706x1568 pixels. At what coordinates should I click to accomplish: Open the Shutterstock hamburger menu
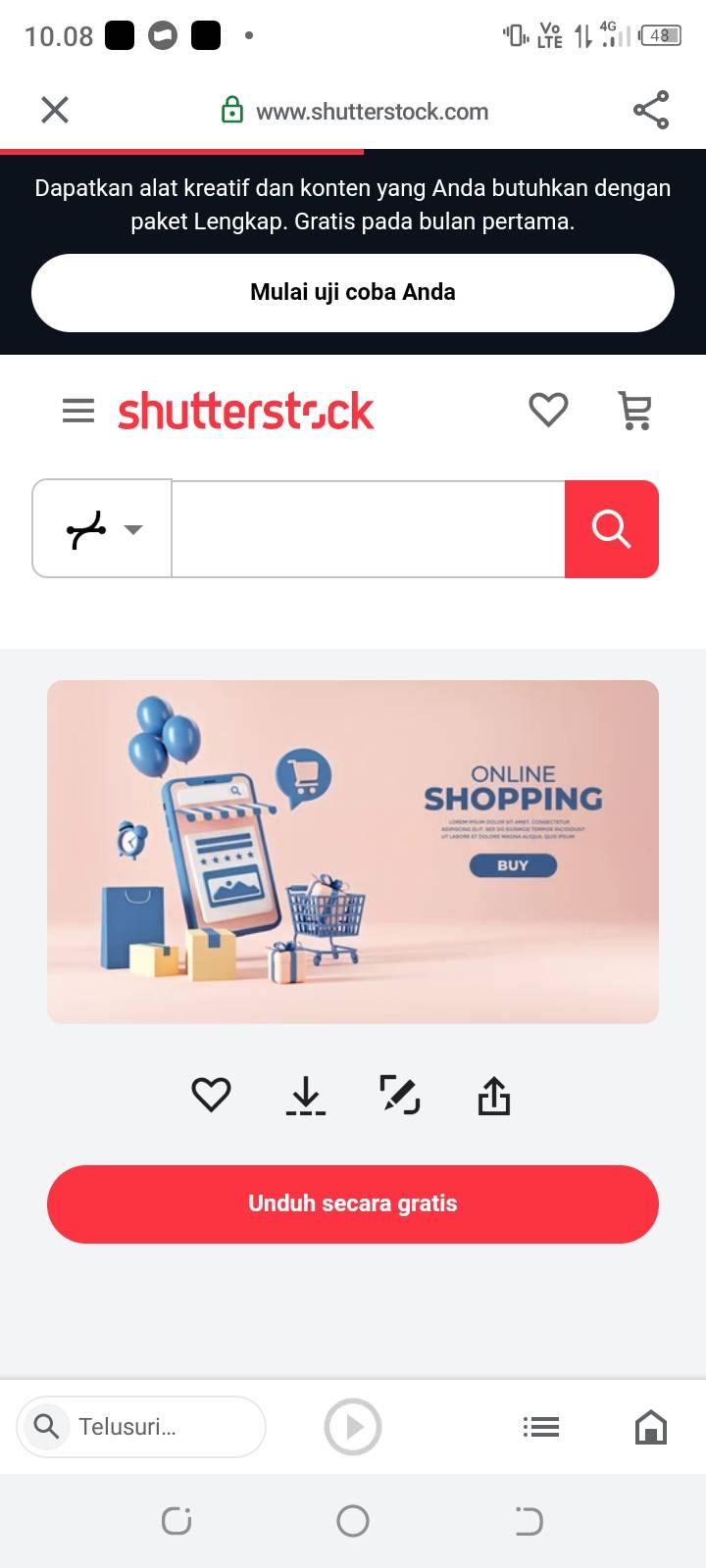[x=78, y=411]
